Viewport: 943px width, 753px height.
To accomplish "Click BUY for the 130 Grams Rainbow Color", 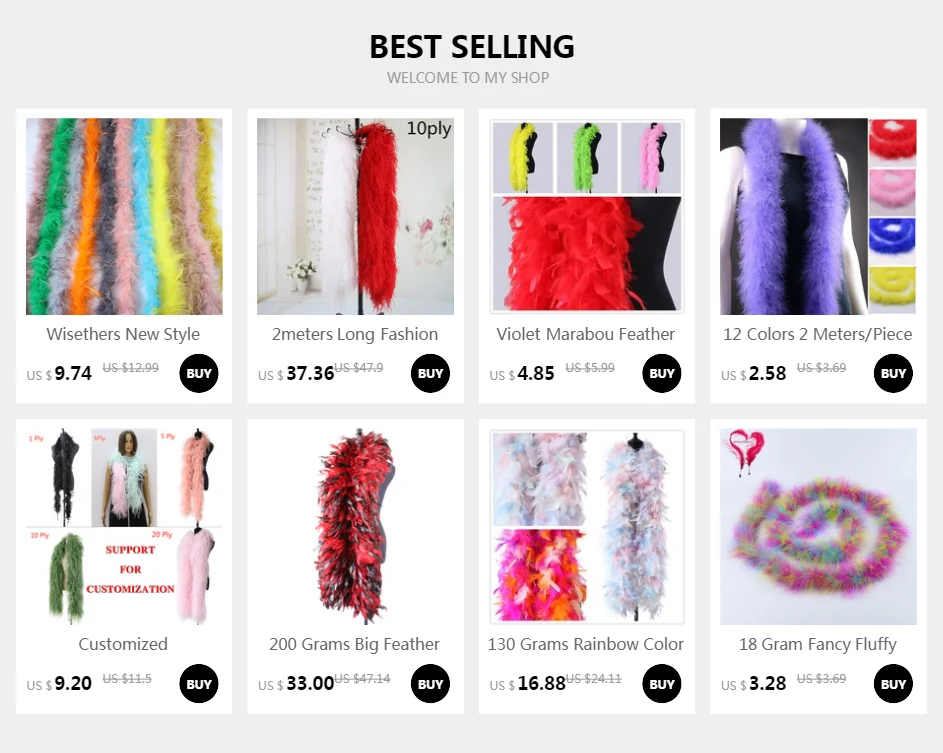I will (x=662, y=684).
